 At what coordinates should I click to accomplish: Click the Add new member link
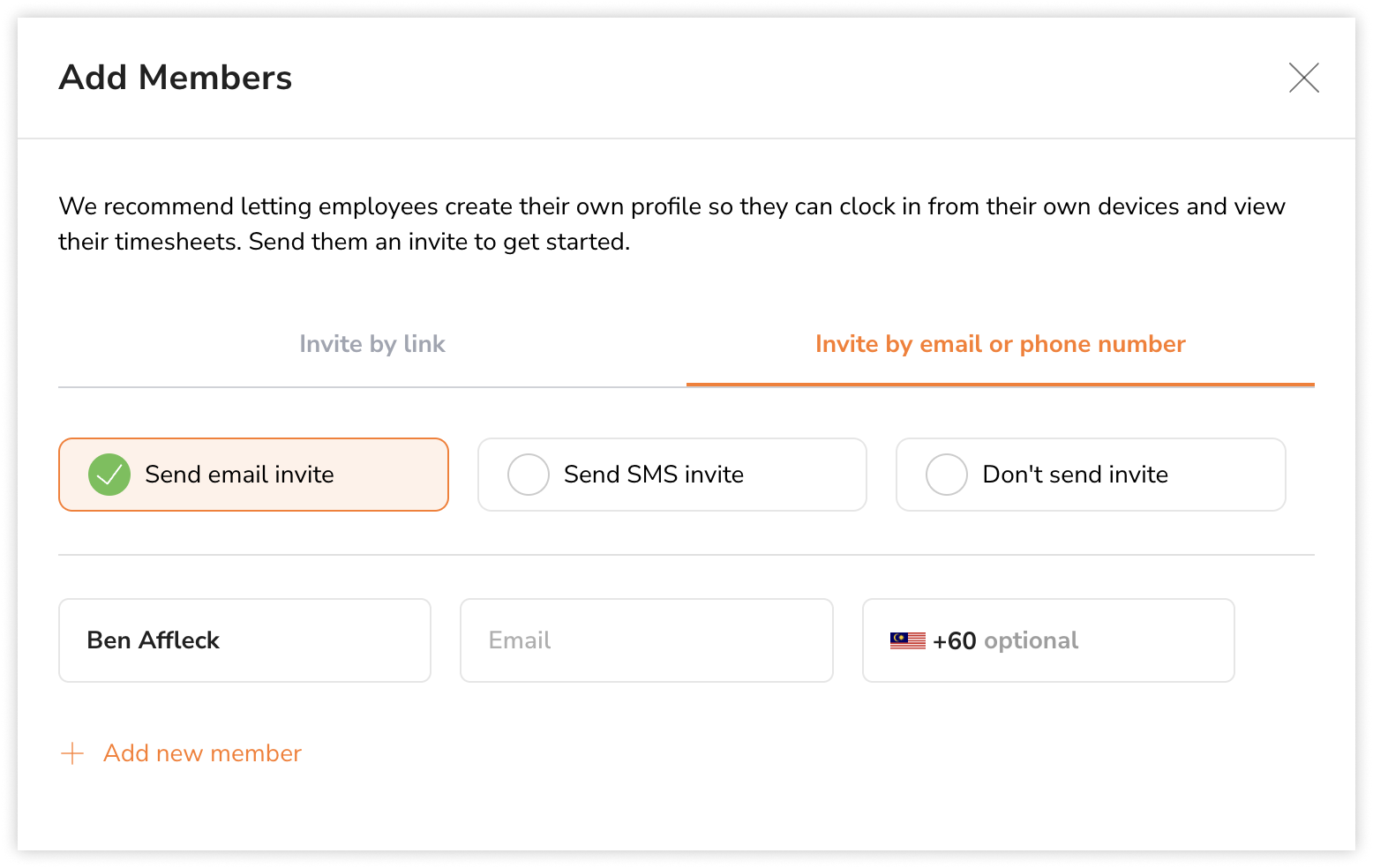point(201,753)
